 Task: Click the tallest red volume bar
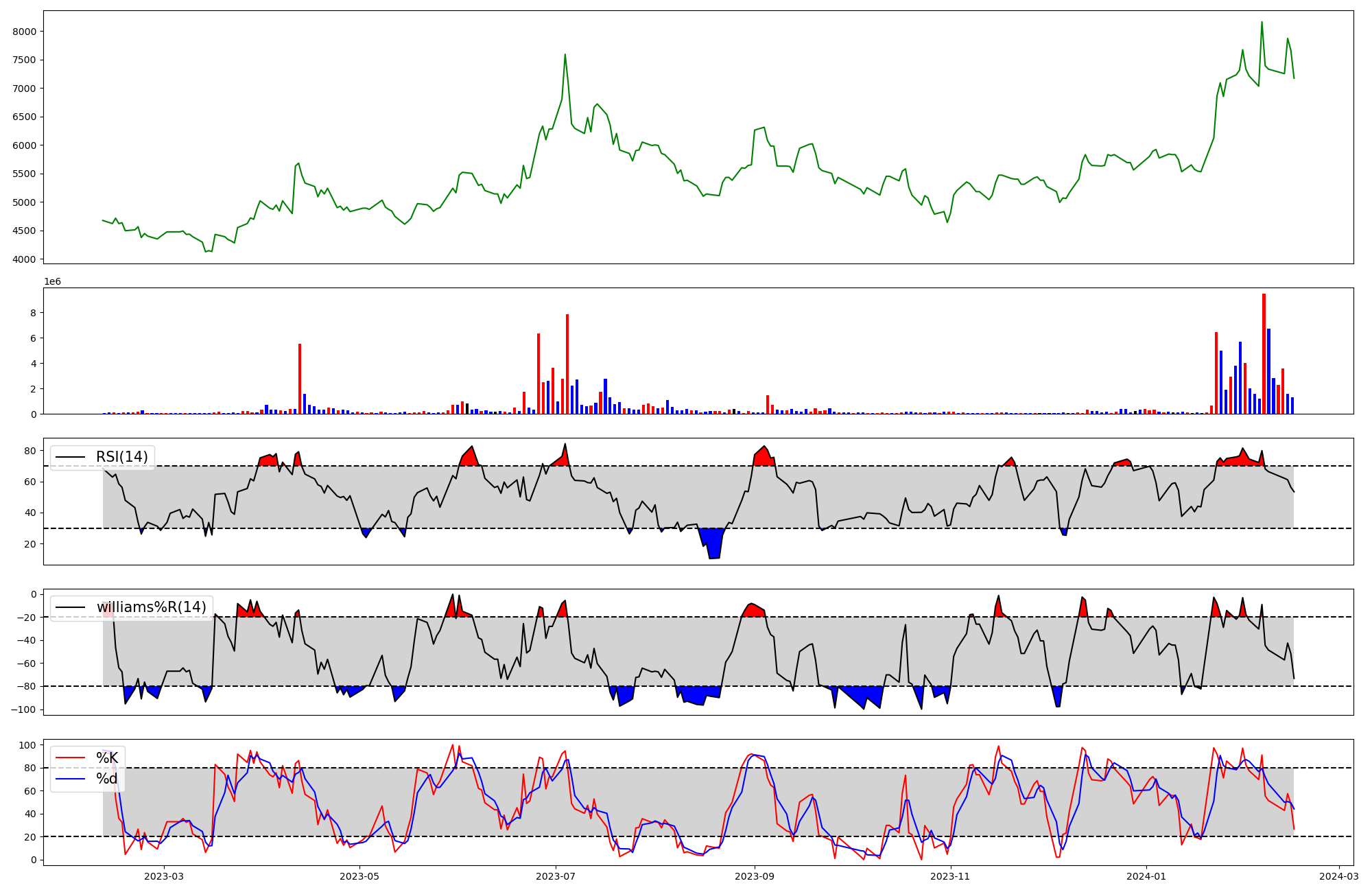[1264, 353]
